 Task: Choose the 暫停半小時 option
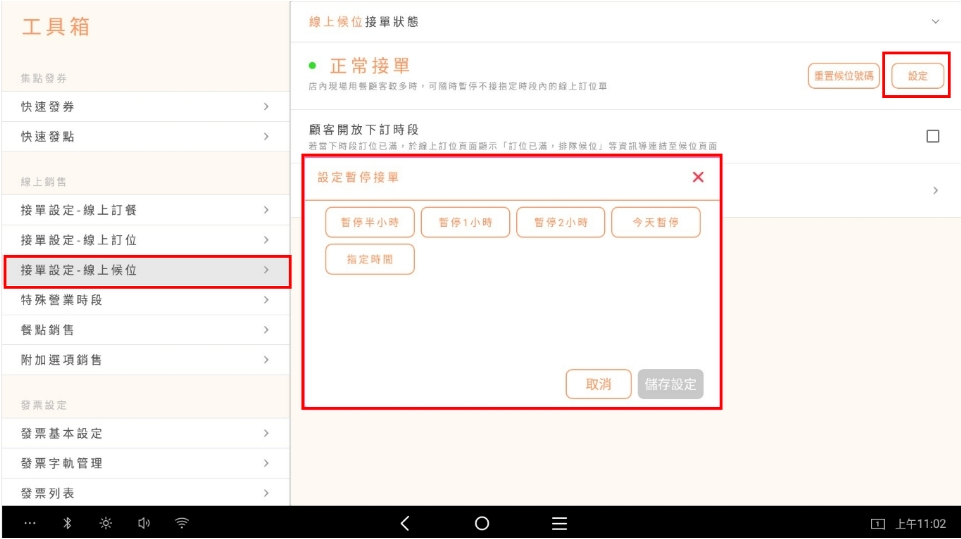(369, 222)
